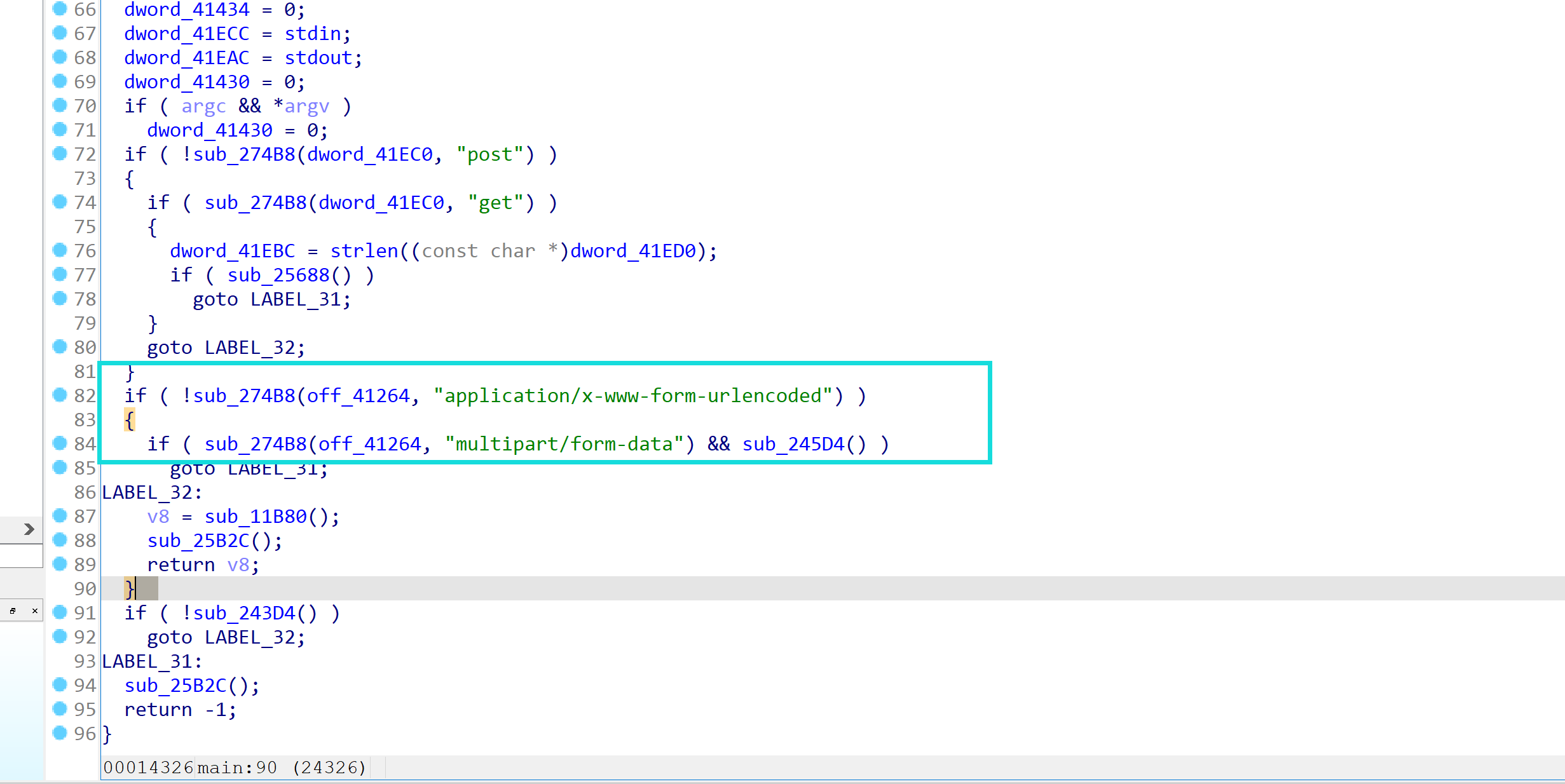
Task: Click v8 in return statement line 89
Action: [x=238, y=565]
